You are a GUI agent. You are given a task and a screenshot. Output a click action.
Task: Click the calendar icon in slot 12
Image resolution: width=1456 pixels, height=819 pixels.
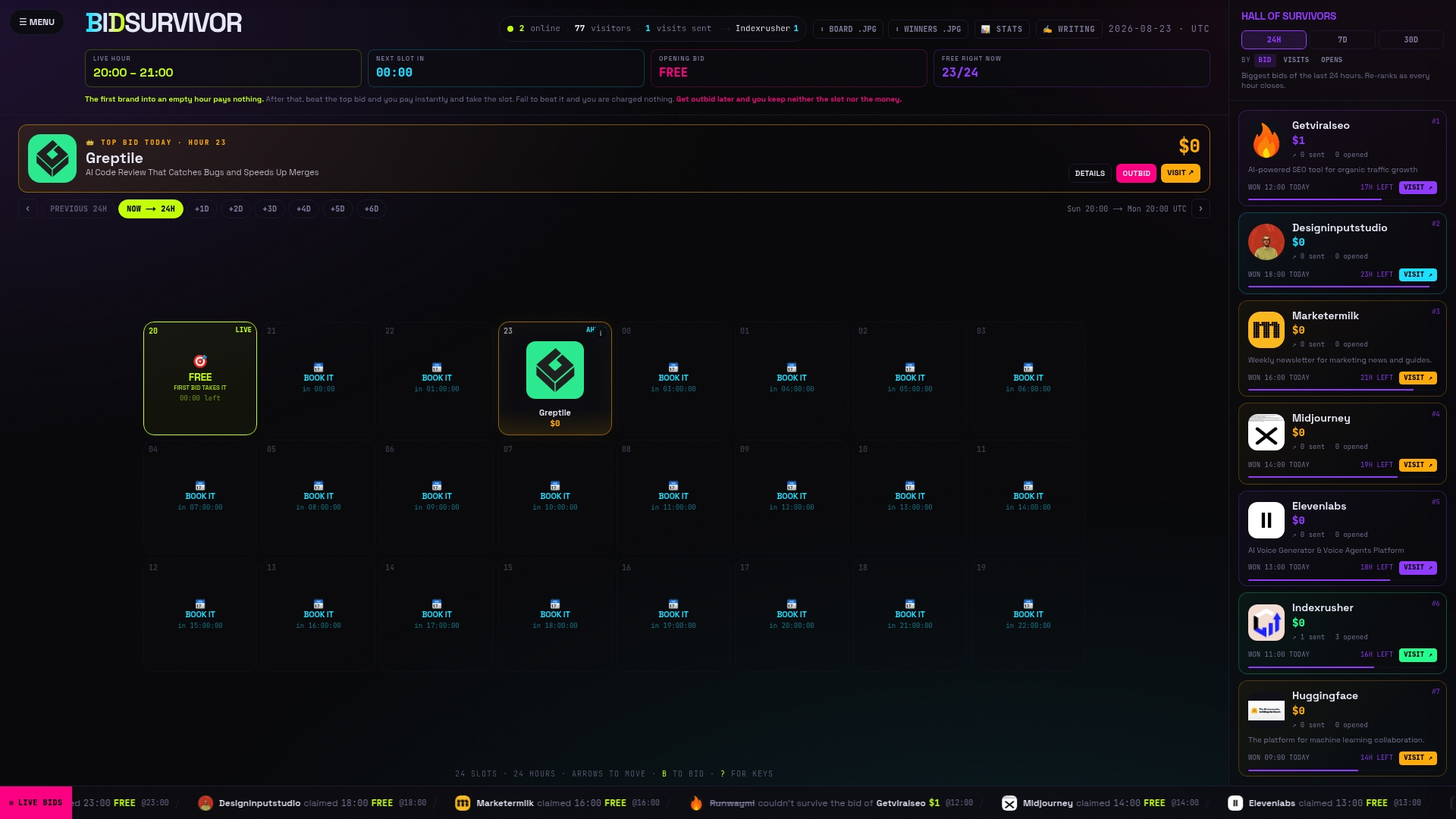200,604
